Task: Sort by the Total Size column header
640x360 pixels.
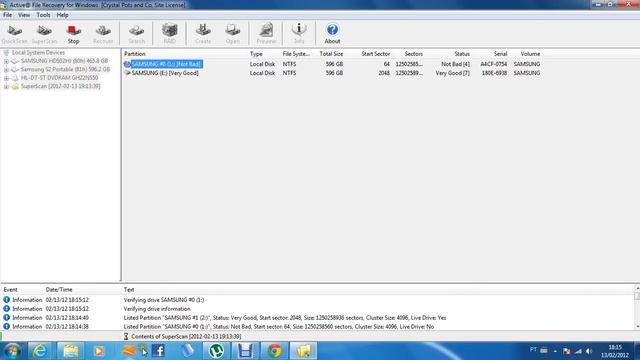Action: tap(331, 54)
